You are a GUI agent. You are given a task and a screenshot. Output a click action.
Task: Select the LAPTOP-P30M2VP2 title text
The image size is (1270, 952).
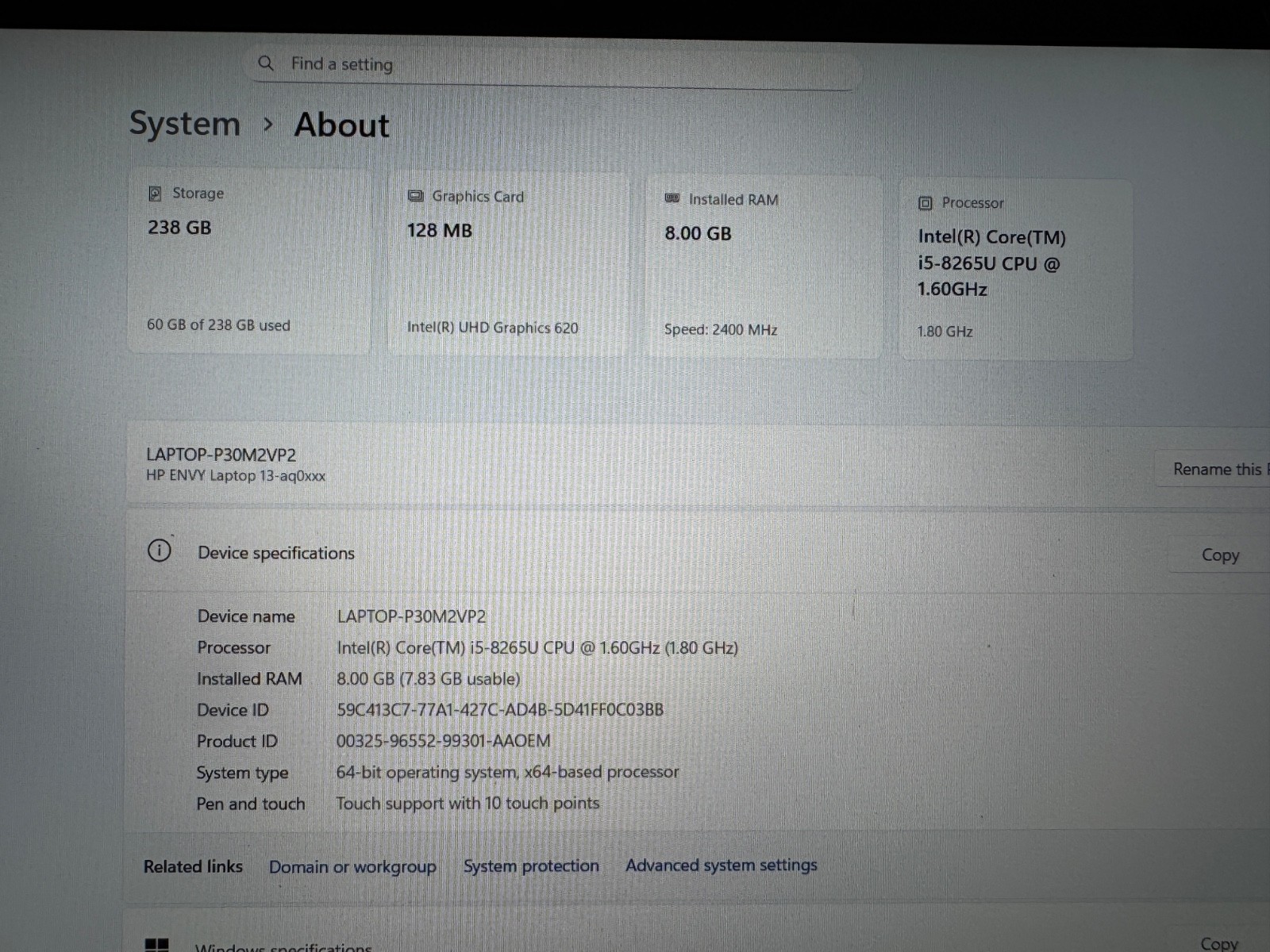point(221,455)
